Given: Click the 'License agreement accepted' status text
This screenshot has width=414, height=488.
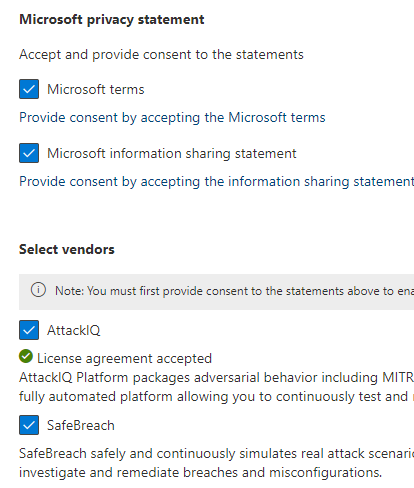Looking at the screenshot, I should (x=124, y=358).
